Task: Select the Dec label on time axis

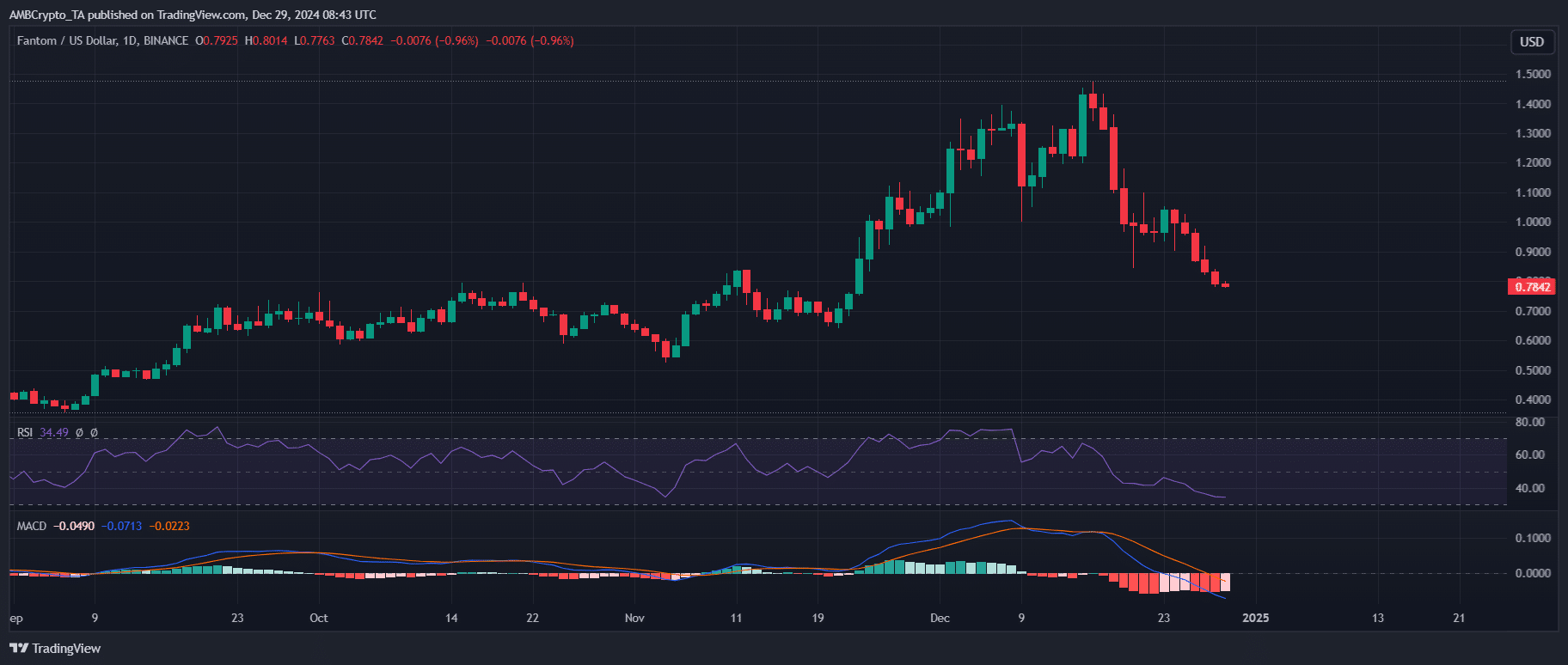Action: [940, 618]
